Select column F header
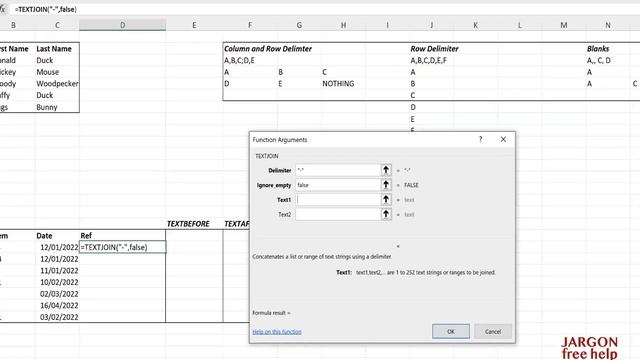640x360 pixels. pos(250,25)
